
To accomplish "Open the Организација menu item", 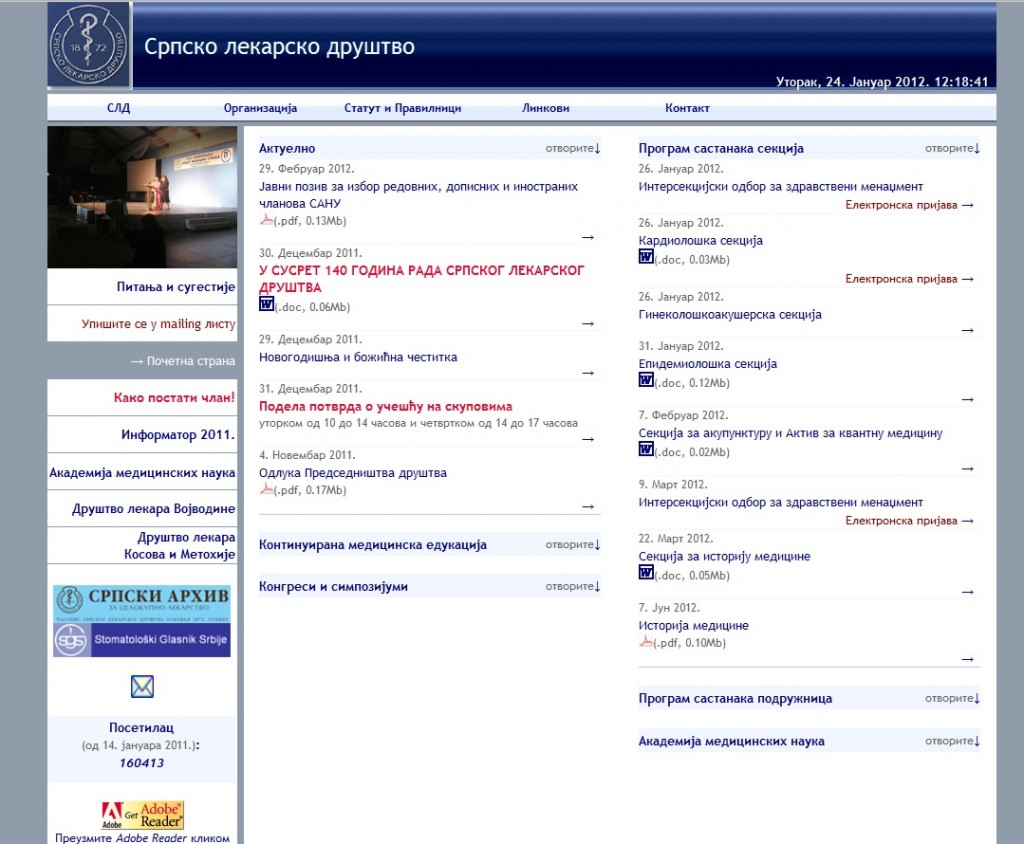I will point(260,109).
